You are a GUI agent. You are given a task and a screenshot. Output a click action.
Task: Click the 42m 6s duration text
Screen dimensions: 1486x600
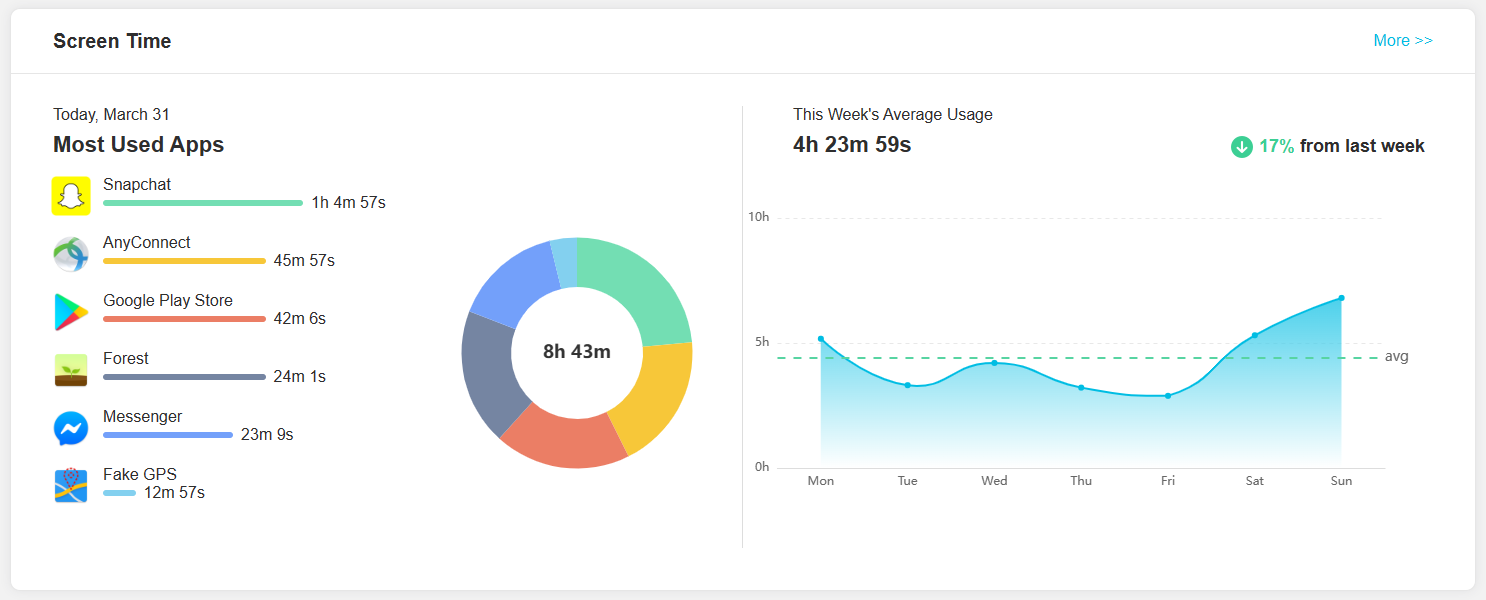click(300, 319)
